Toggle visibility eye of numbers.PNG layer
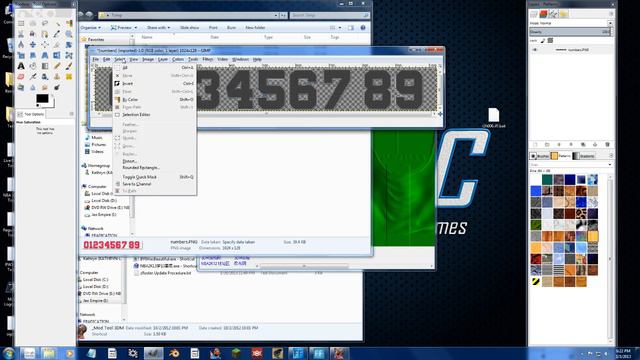The width and height of the screenshot is (640, 360). [535, 50]
